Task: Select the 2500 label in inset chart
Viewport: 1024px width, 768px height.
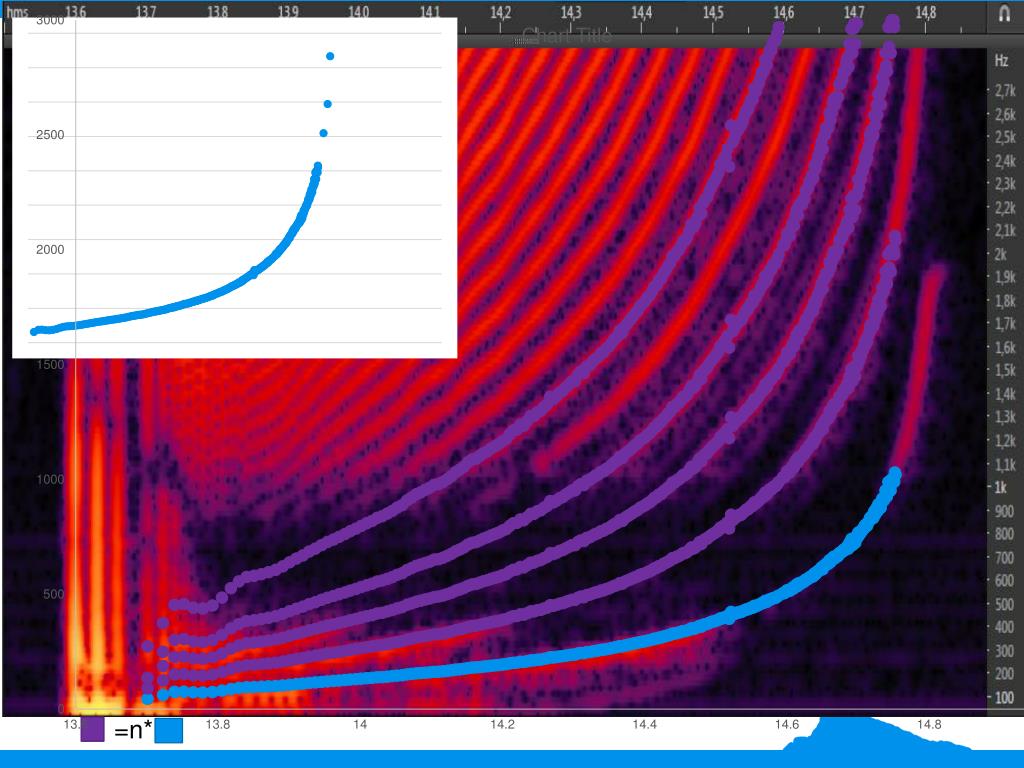Action: tap(50, 135)
